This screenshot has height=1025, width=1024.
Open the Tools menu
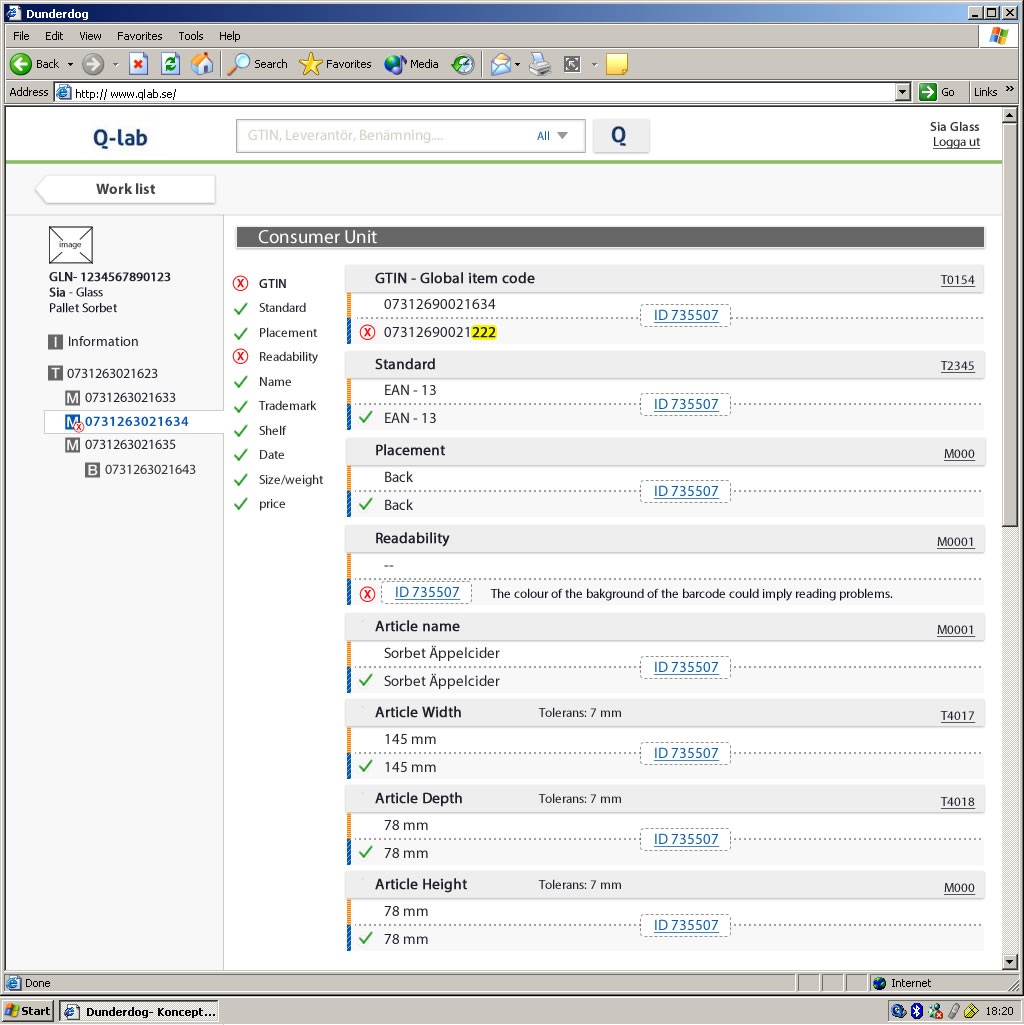coord(190,36)
